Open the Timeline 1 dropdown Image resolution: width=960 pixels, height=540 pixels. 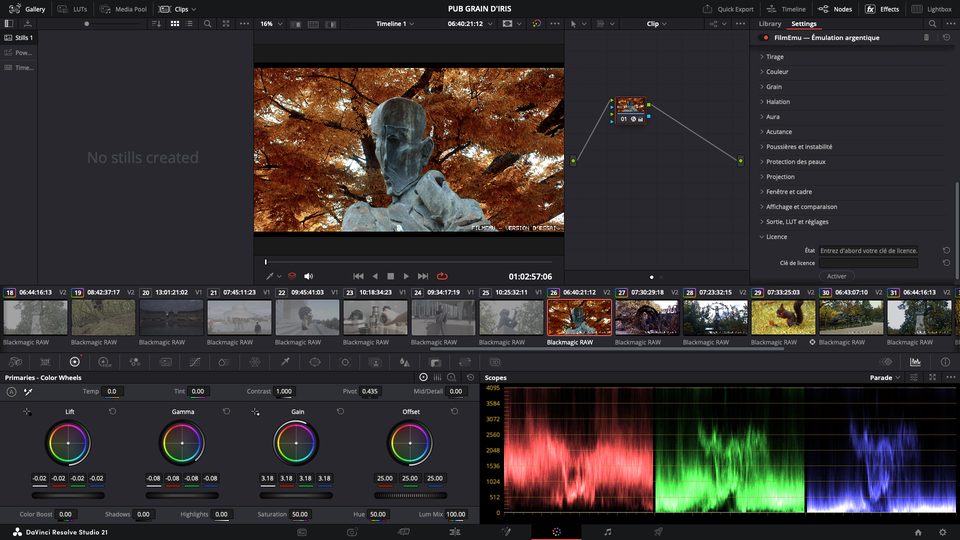pyautogui.click(x=395, y=24)
